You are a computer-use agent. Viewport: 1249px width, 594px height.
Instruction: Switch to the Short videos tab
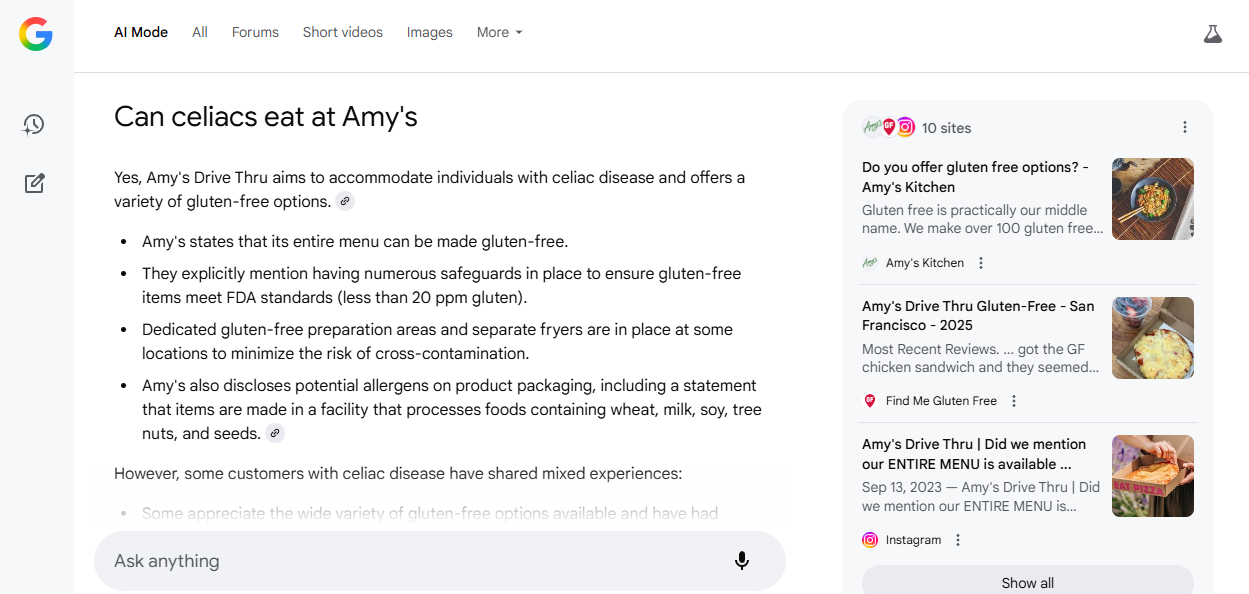tap(343, 32)
